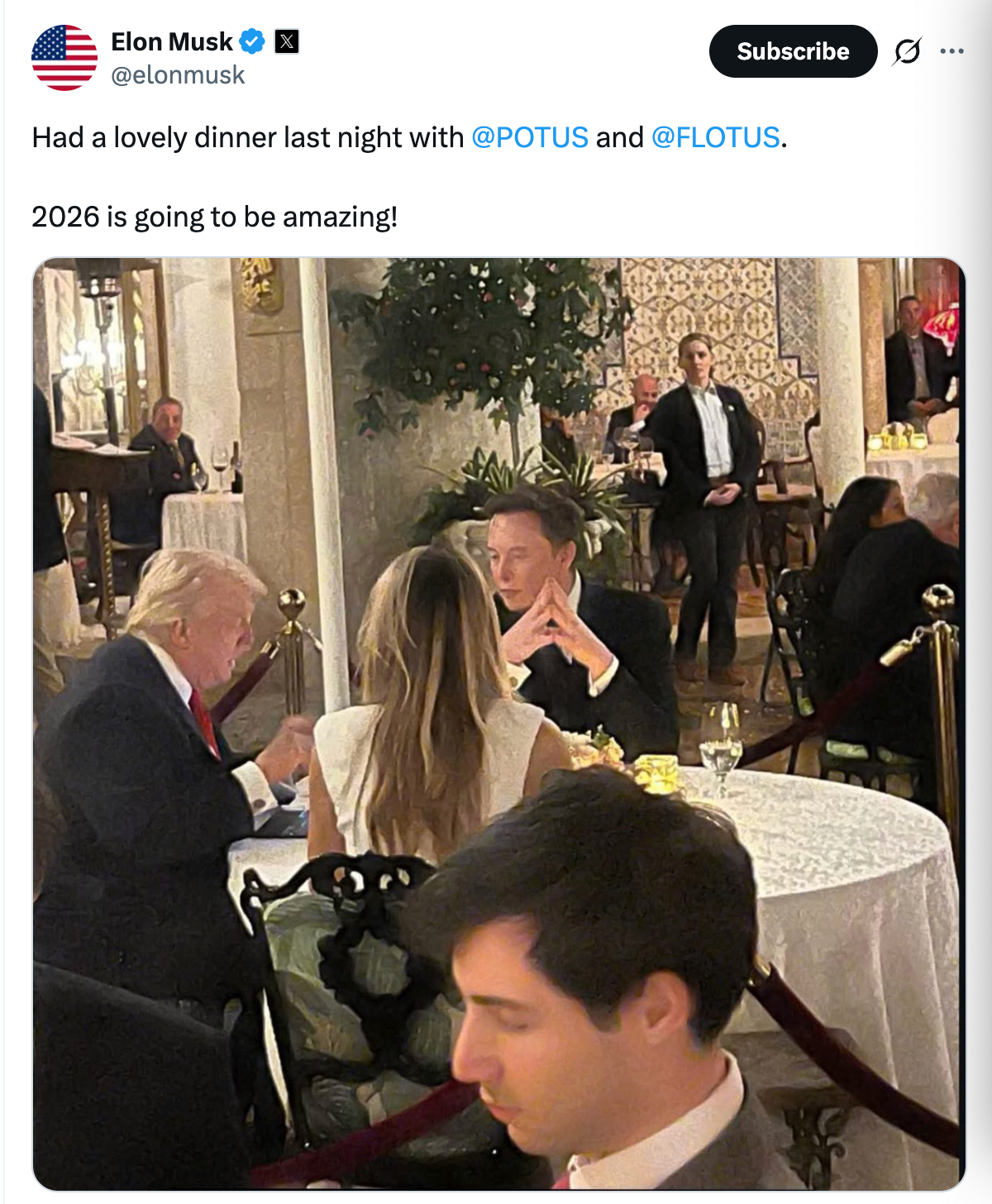This screenshot has height=1204, width=992.
Task: Click the wine glass on the white tablecloth
Action: (720, 746)
